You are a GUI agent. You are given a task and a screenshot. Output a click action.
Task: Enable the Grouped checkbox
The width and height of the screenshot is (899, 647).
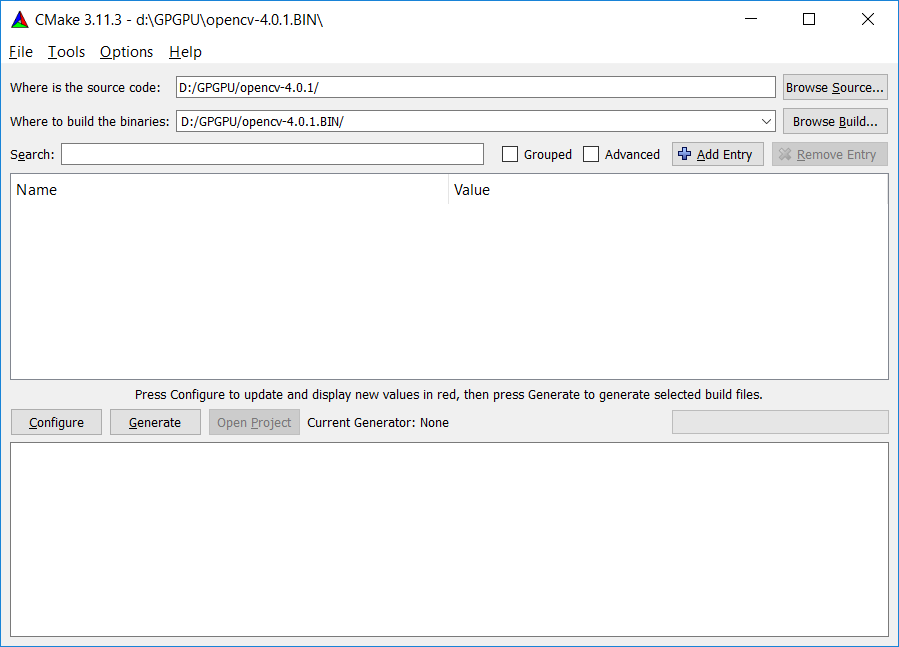point(510,154)
